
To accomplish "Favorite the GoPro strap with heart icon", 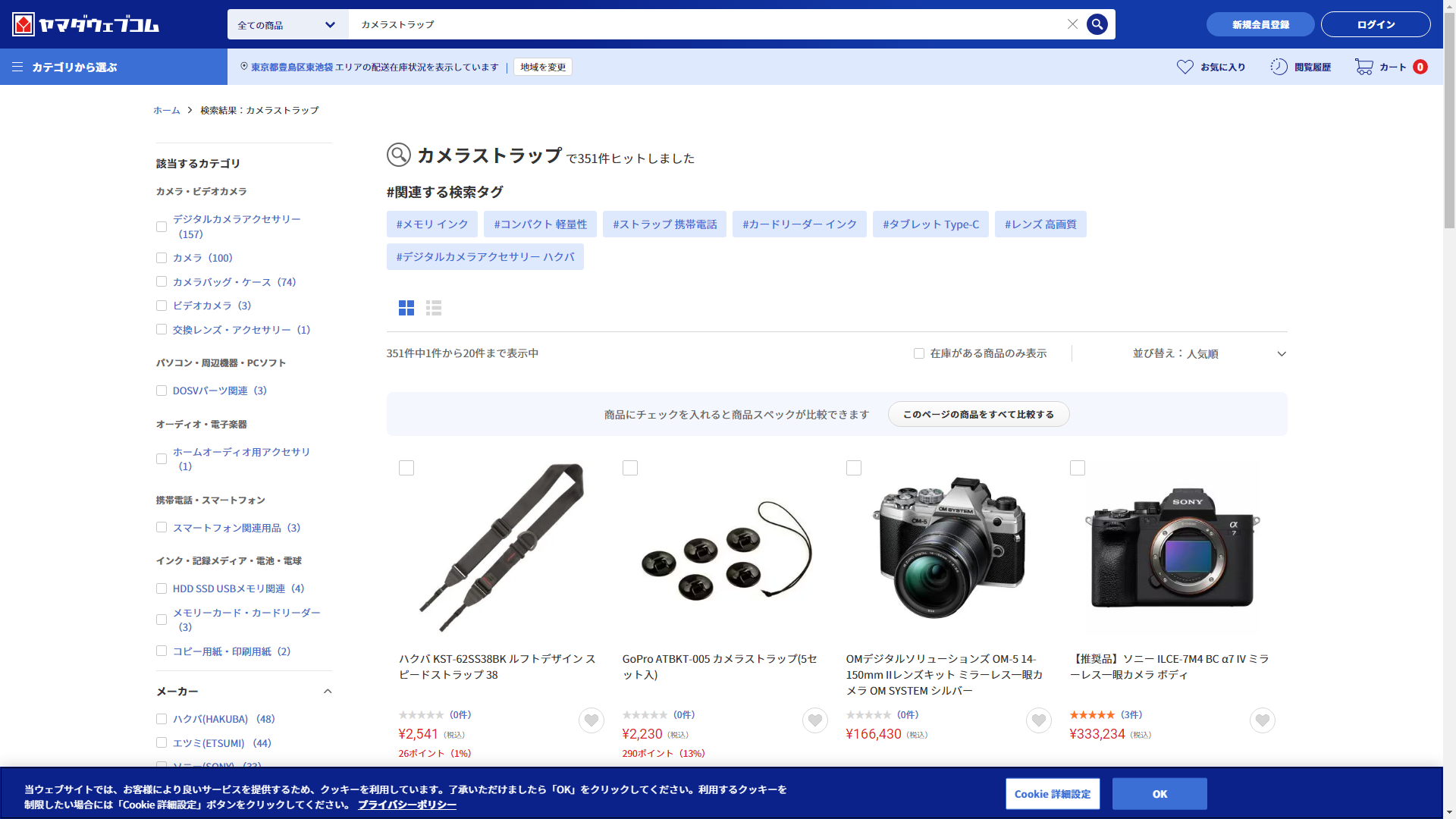I will pyautogui.click(x=815, y=720).
